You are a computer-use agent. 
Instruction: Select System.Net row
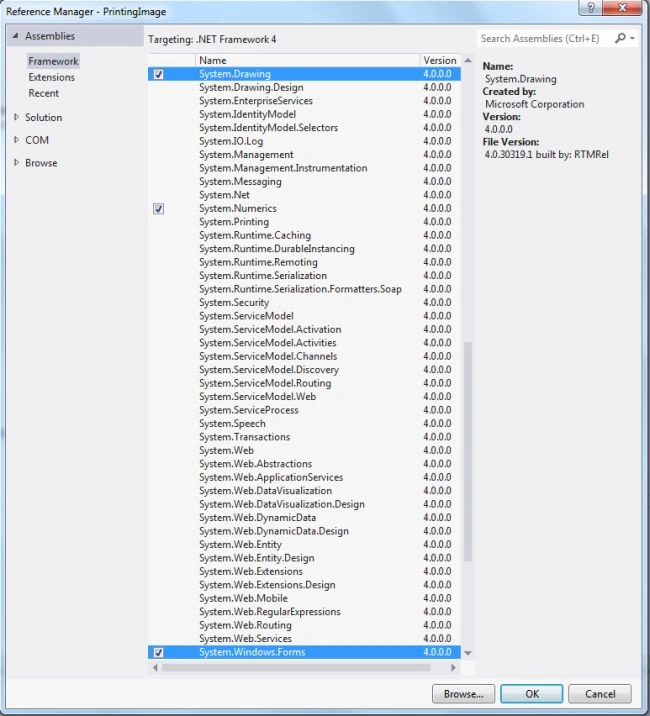(x=304, y=195)
